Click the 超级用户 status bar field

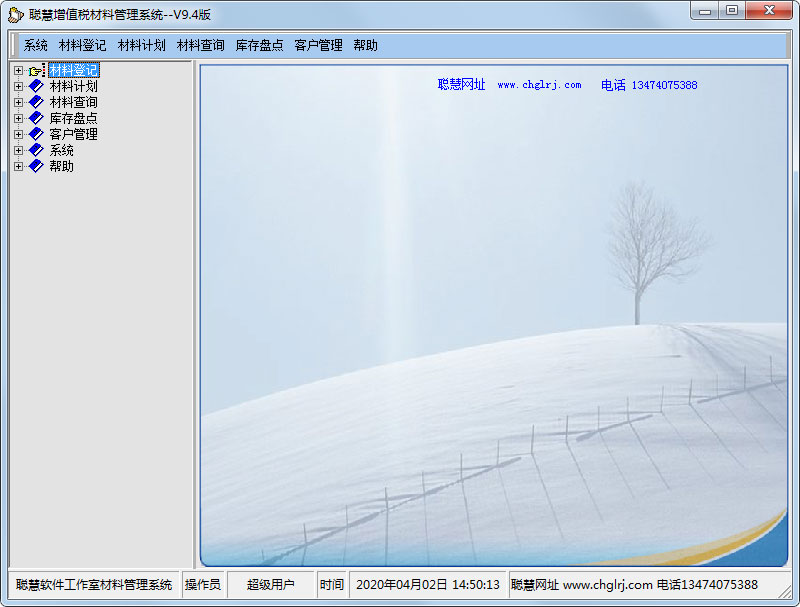(270, 585)
